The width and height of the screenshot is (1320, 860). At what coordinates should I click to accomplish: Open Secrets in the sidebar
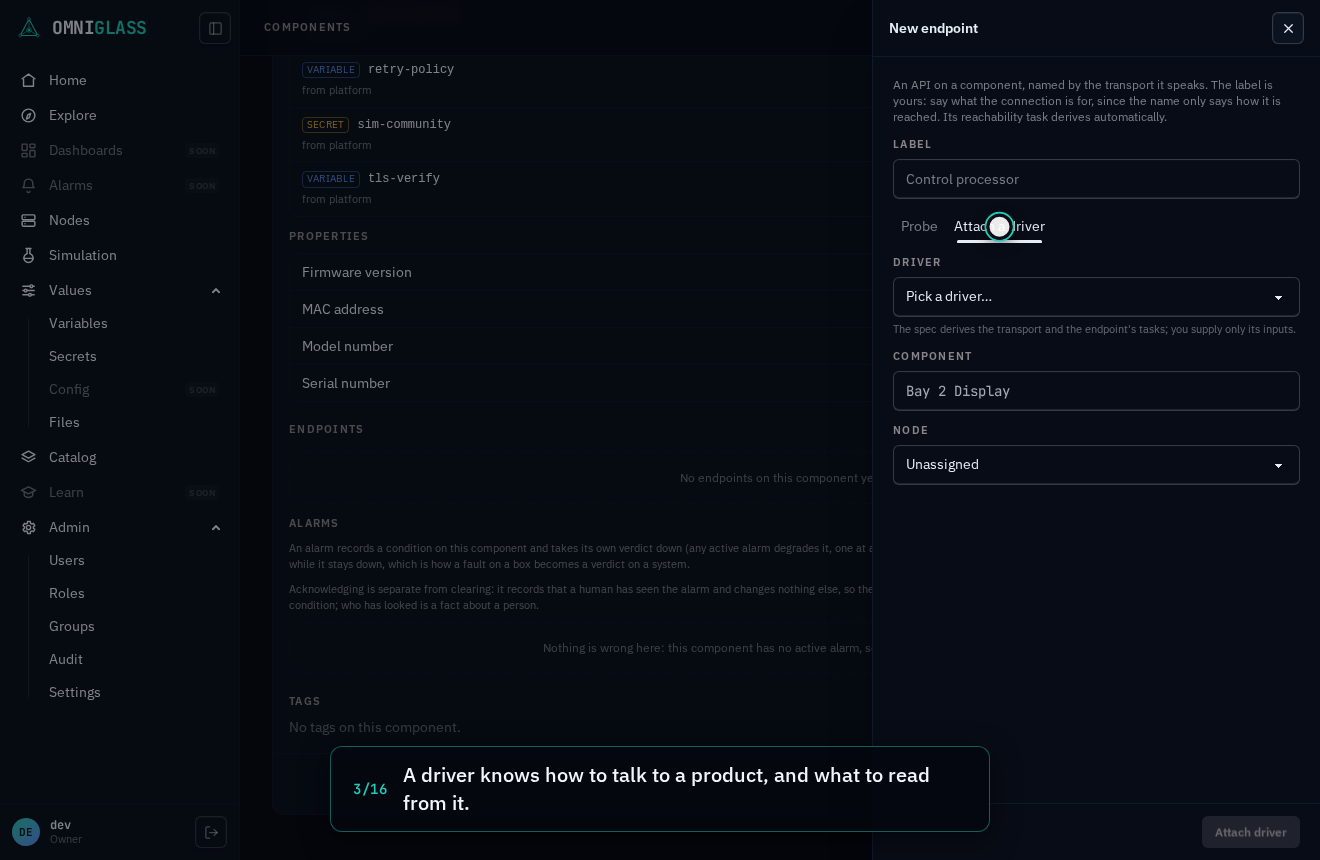73,356
